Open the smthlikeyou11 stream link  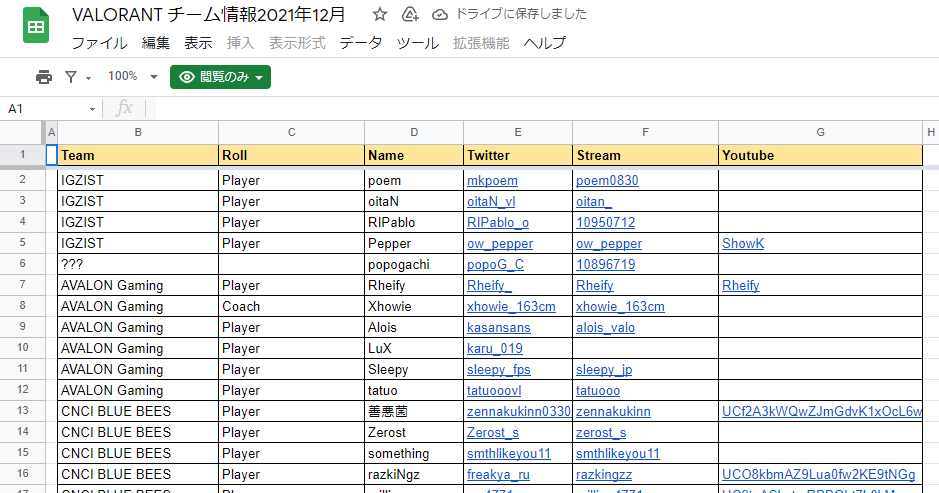click(x=618, y=453)
